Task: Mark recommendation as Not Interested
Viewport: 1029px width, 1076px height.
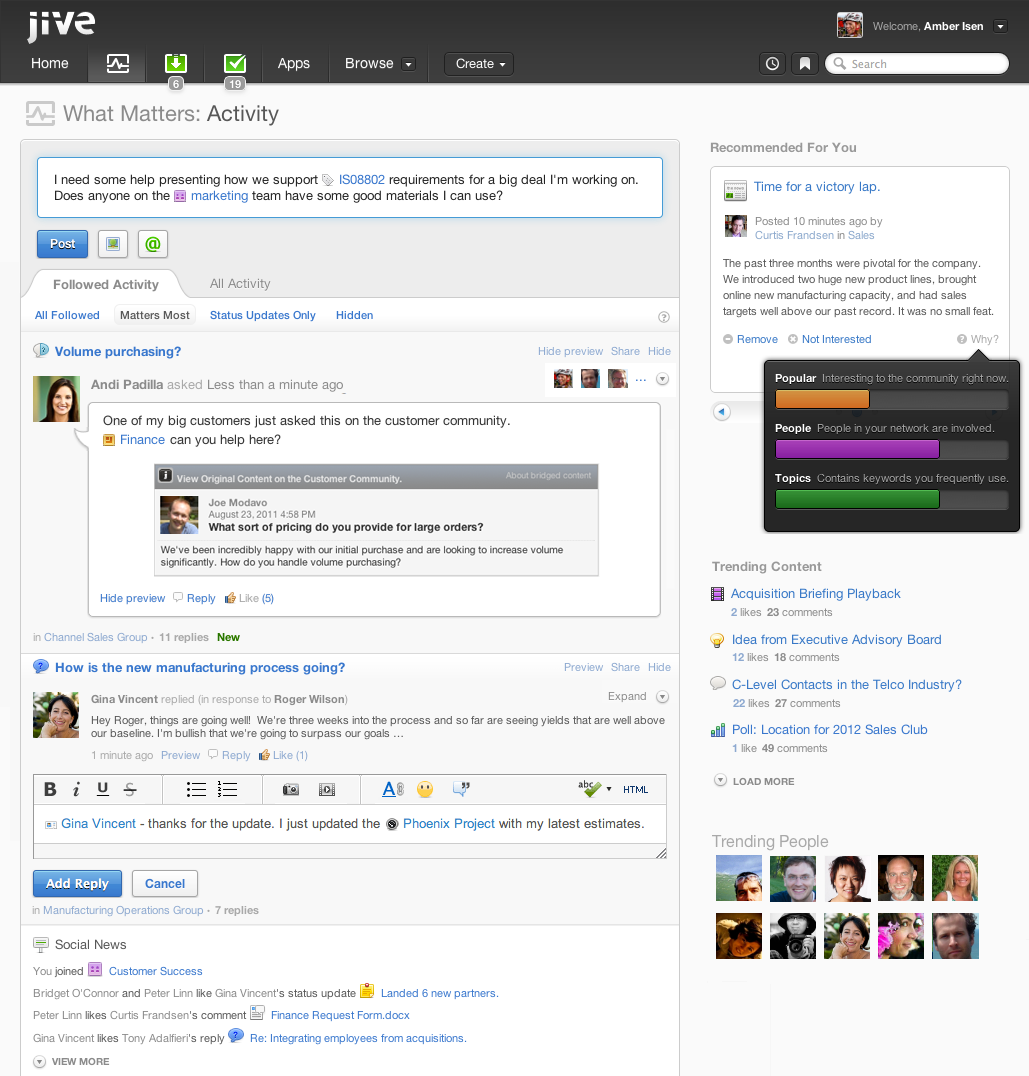Action: click(x=836, y=339)
